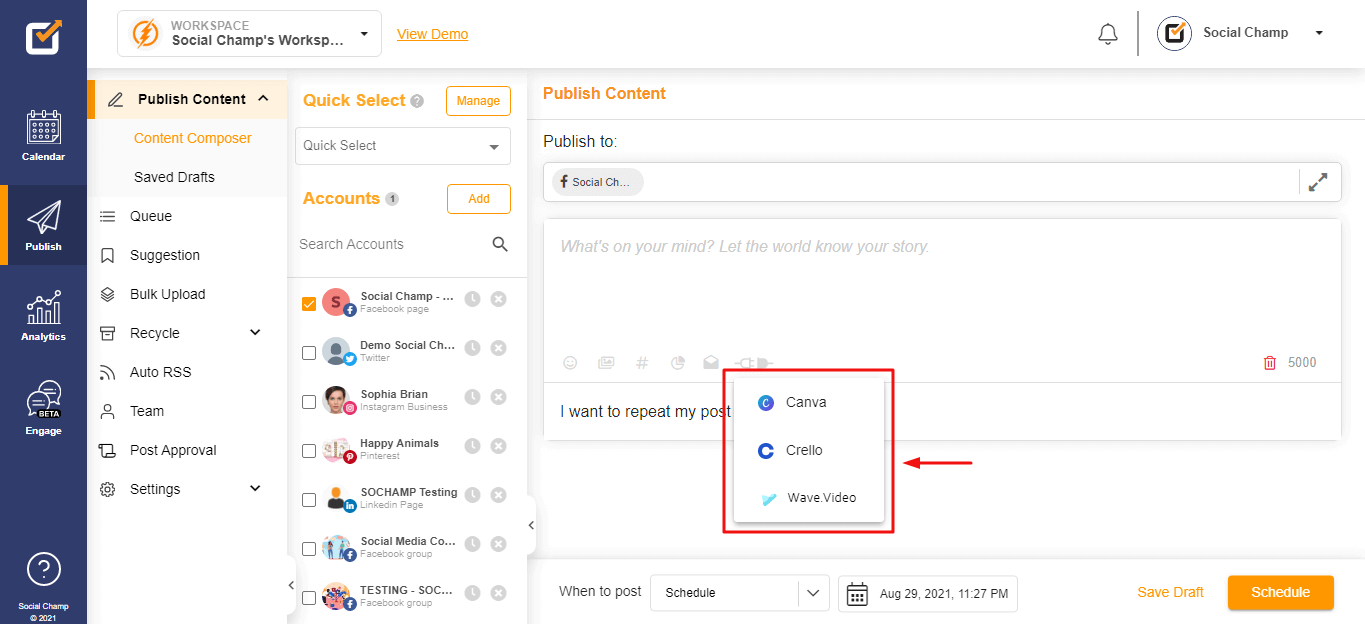Click the View Demo link
The height and width of the screenshot is (624, 1365).
[432, 34]
